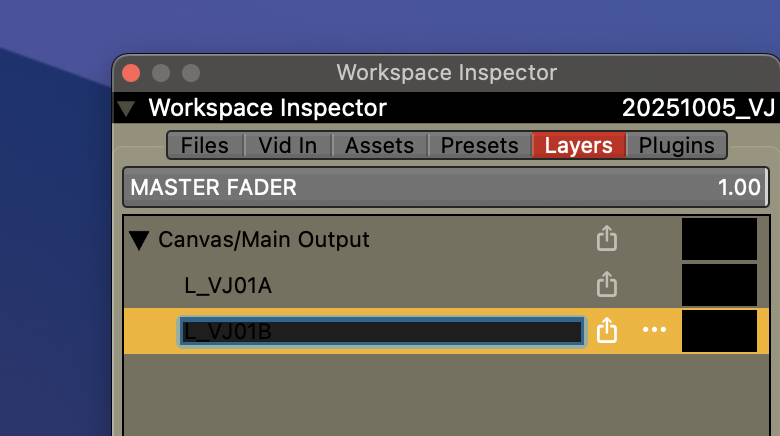Image resolution: width=780 pixels, height=436 pixels.
Task: Collapse the Canvas/Main Output tree
Action: (x=139, y=240)
